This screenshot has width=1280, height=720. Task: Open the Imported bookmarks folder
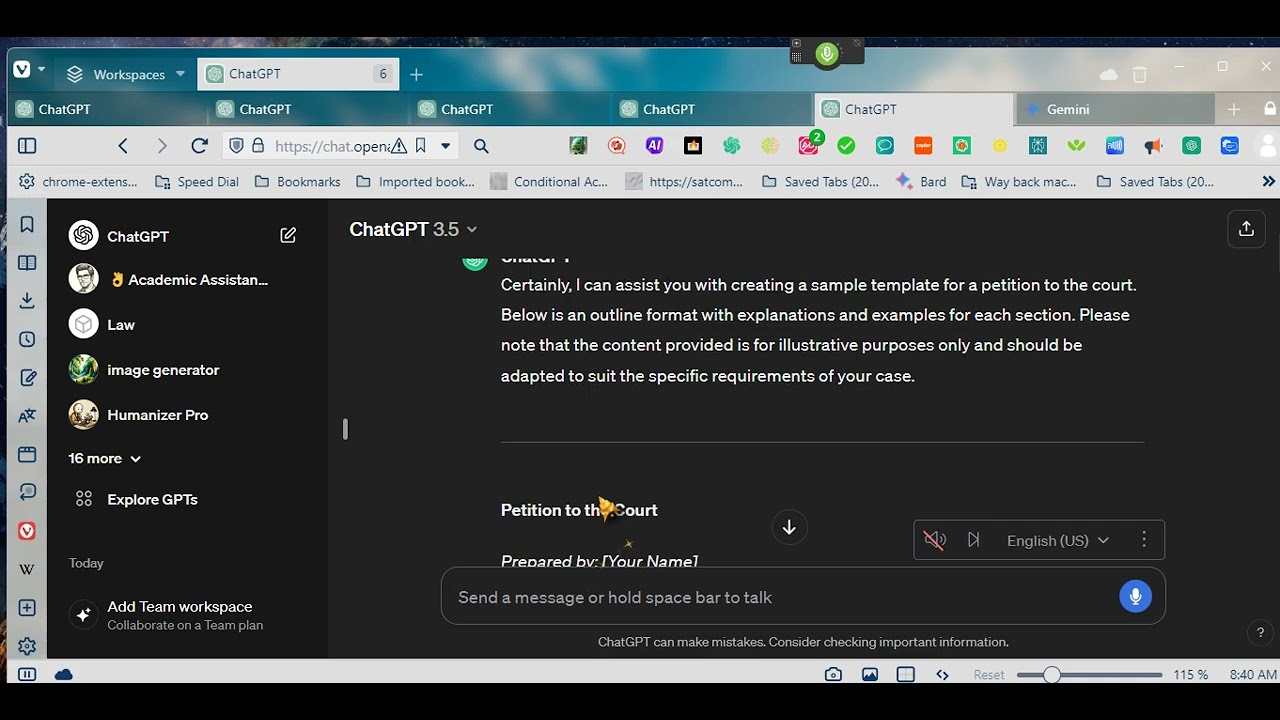(x=416, y=182)
